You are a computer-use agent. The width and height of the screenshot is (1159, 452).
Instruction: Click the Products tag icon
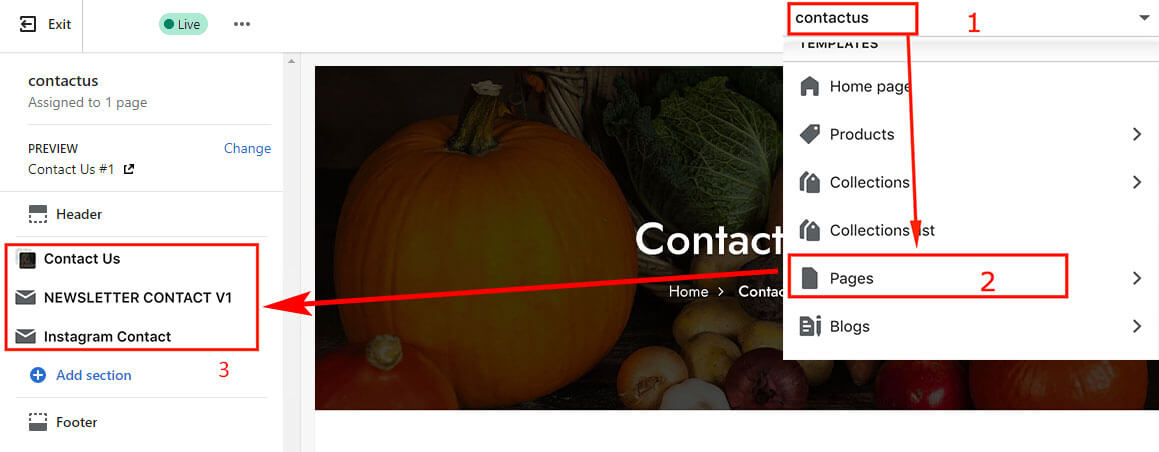(x=810, y=134)
